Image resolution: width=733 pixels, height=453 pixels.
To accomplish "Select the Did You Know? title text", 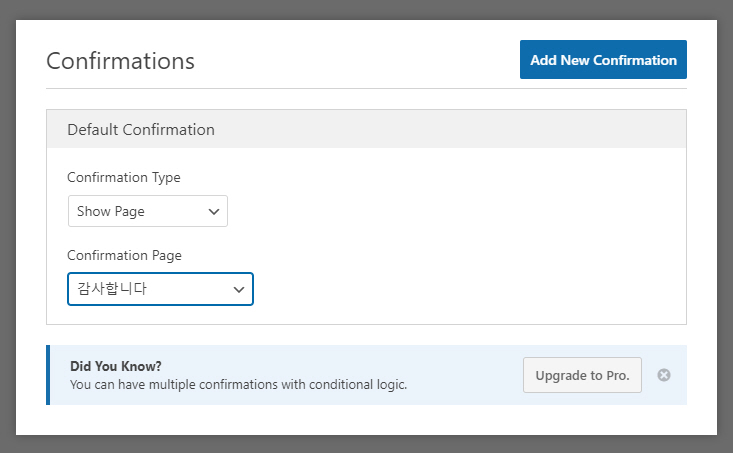I will pos(116,366).
